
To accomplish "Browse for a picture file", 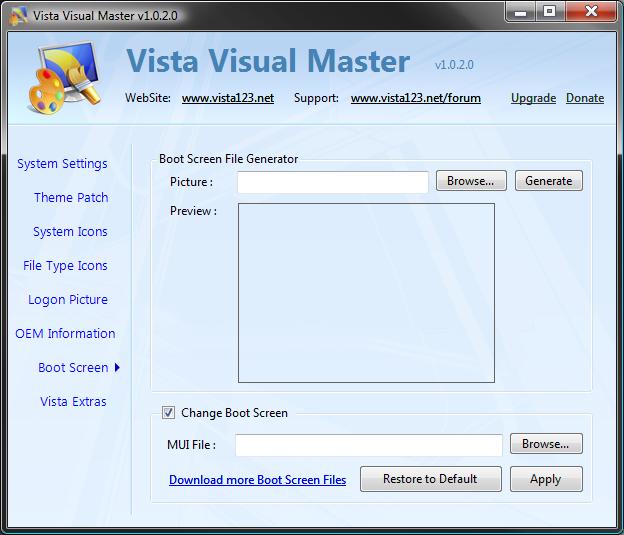I will point(471,181).
